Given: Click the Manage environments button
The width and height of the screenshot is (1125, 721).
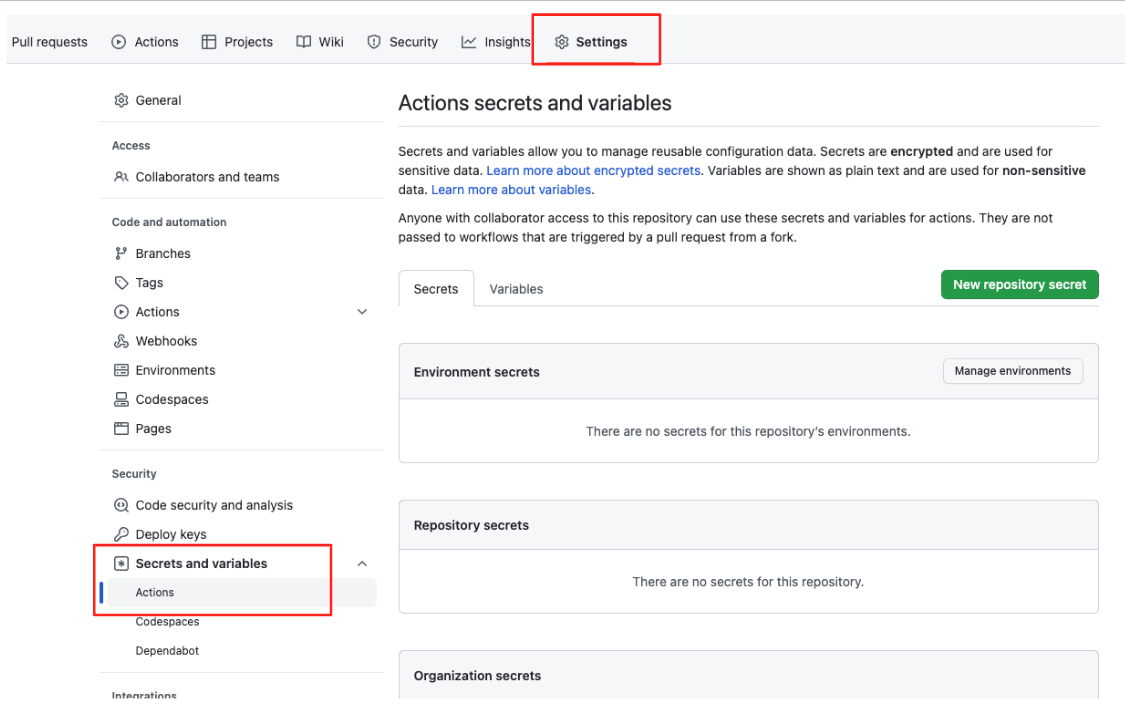Looking at the screenshot, I should click(x=1012, y=370).
